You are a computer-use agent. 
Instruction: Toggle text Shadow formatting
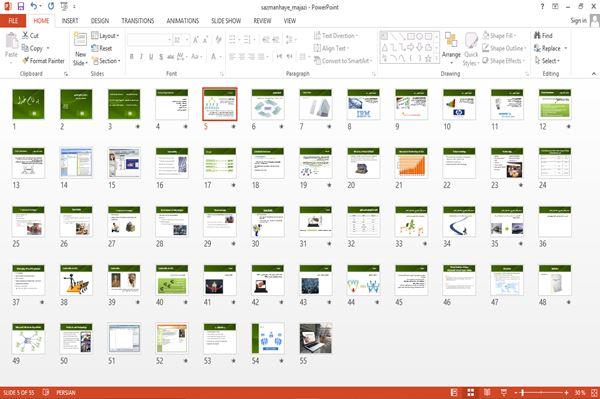161,57
